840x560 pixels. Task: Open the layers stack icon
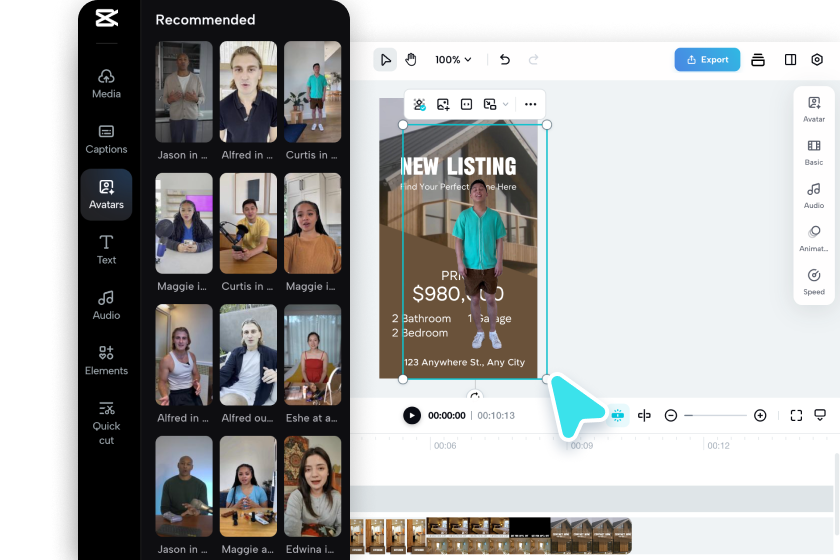point(758,59)
